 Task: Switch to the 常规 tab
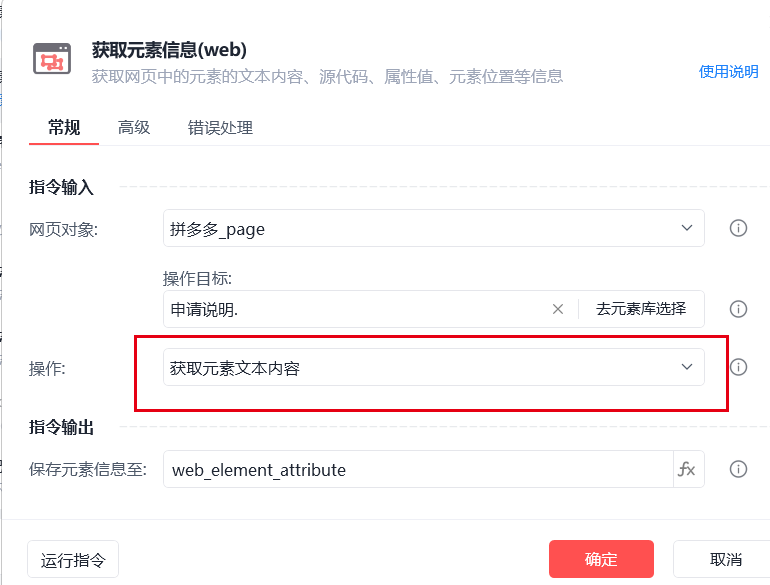point(64,128)
